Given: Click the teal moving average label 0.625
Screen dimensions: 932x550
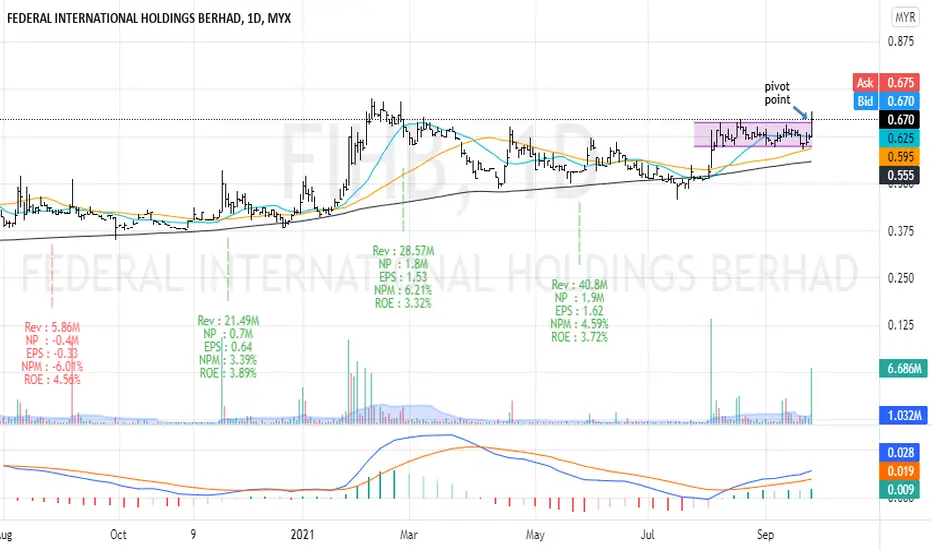Looking at the screenshot, I should coord(900,138).
